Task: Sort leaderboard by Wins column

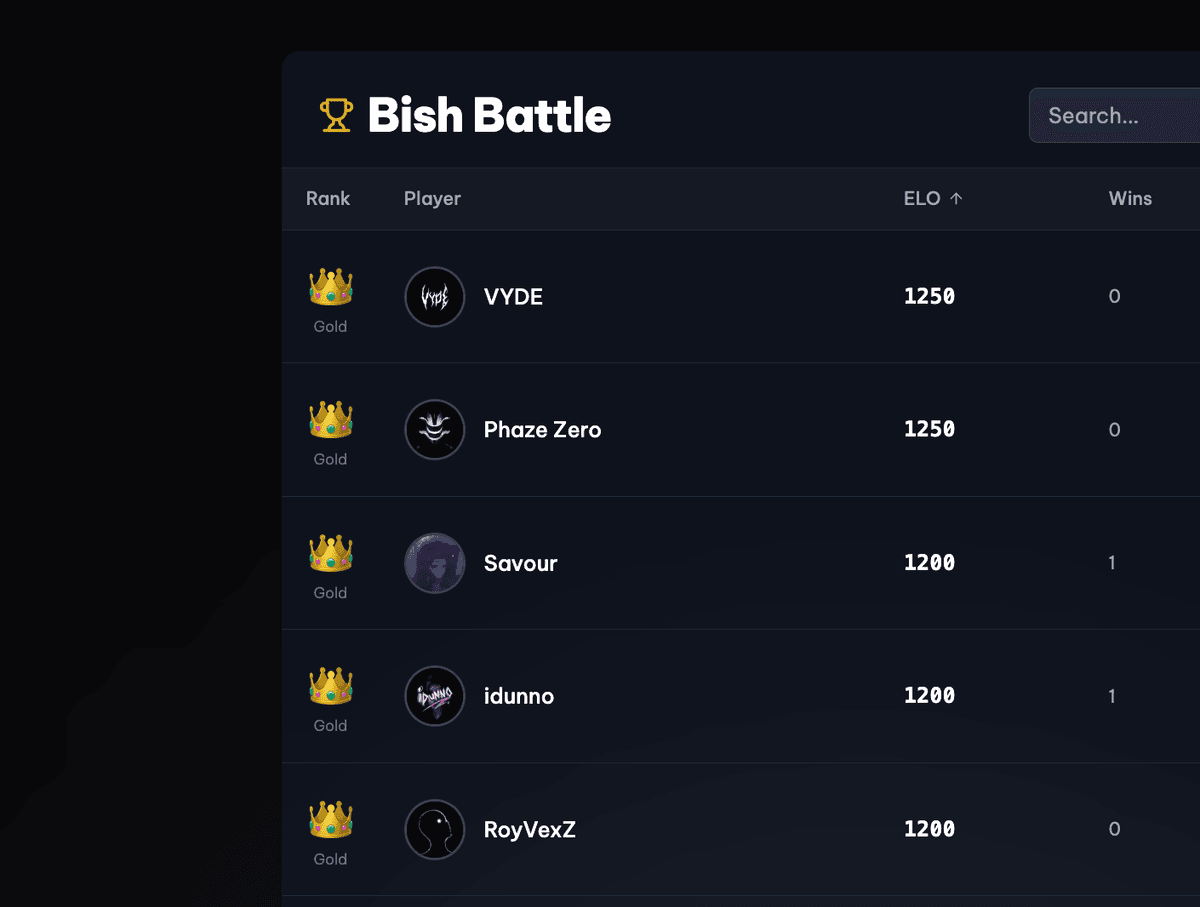Action: coord(1130,199)
